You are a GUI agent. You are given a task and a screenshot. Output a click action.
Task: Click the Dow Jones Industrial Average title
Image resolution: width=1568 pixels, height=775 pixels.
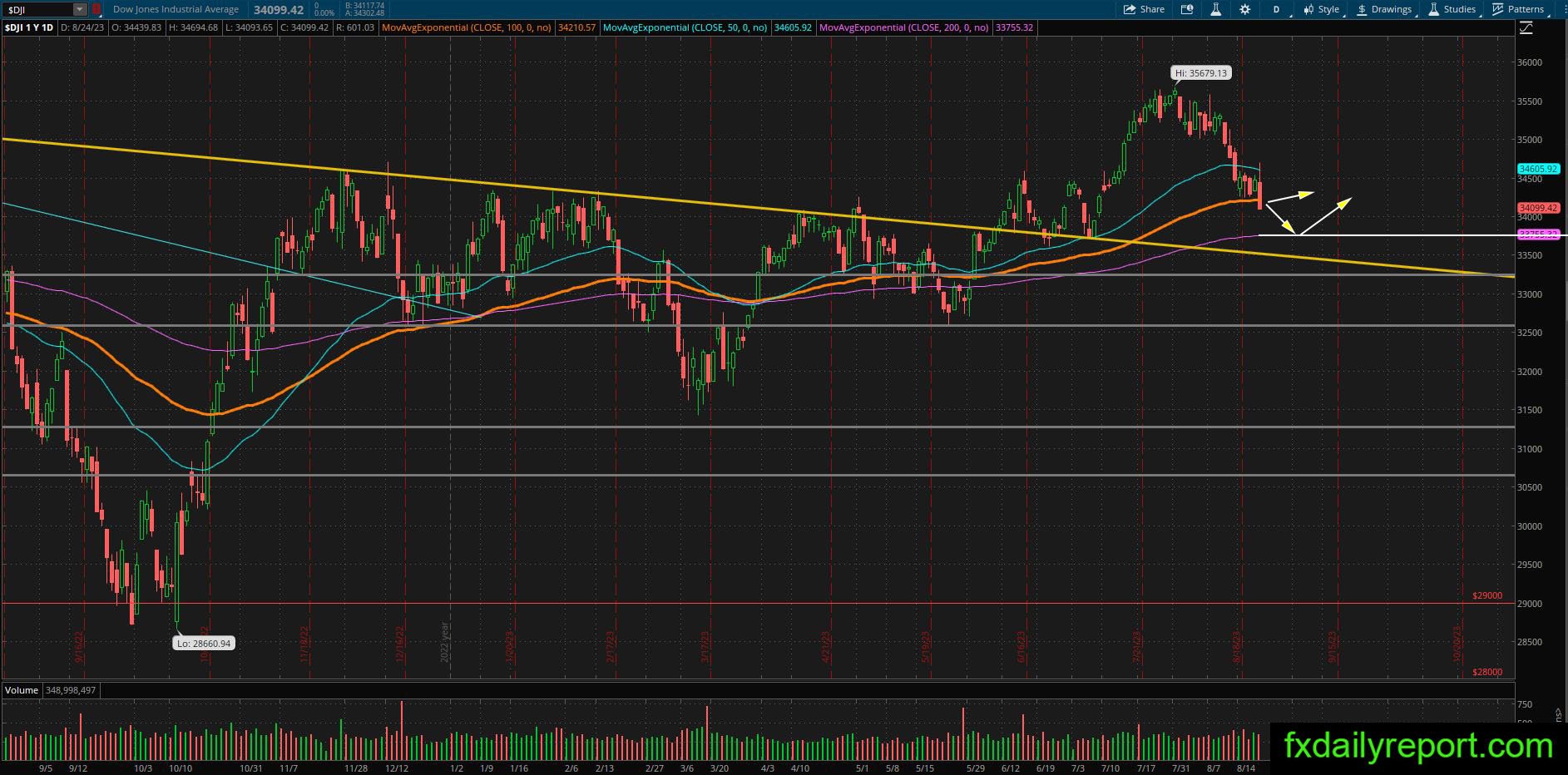click(176, 9)
